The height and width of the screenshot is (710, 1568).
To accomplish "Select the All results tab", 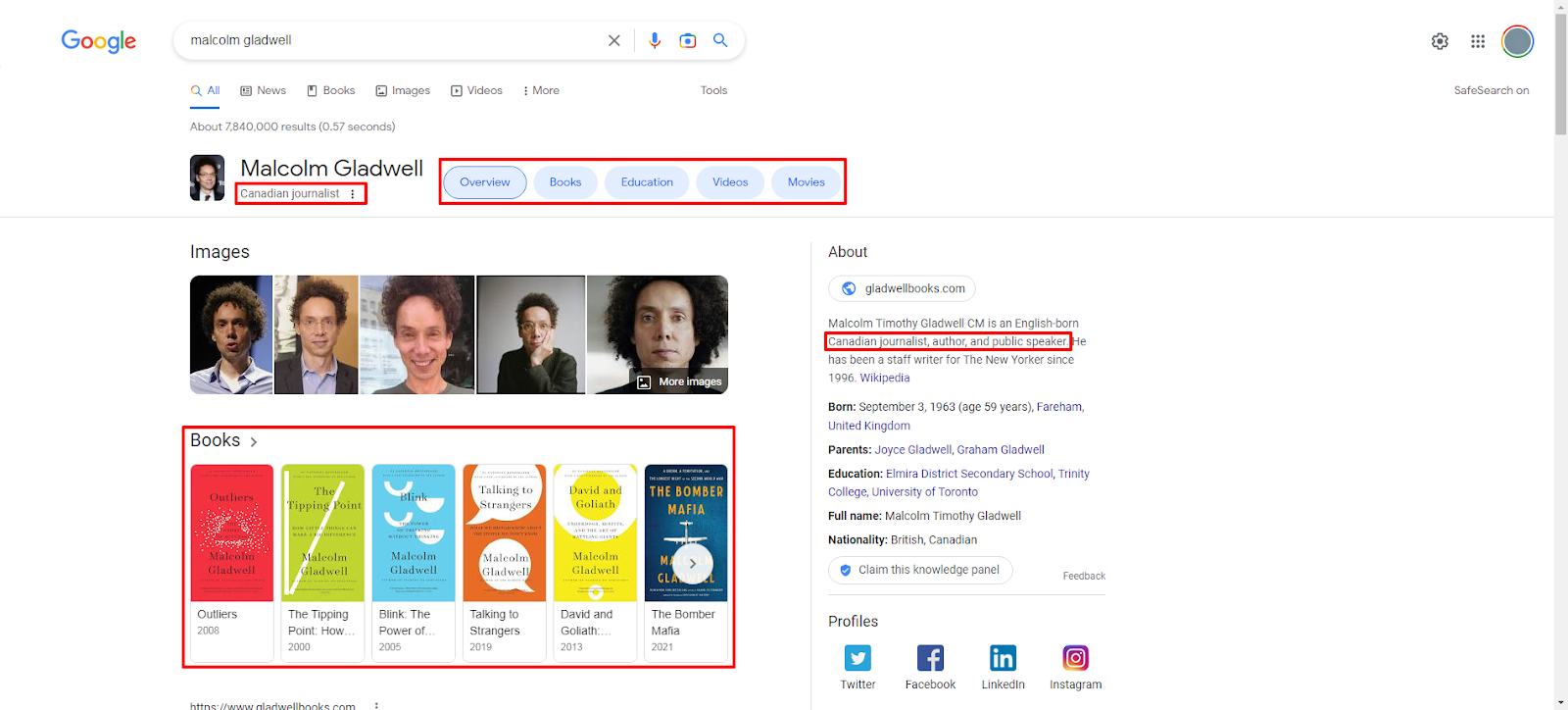I will click(206, 90).
